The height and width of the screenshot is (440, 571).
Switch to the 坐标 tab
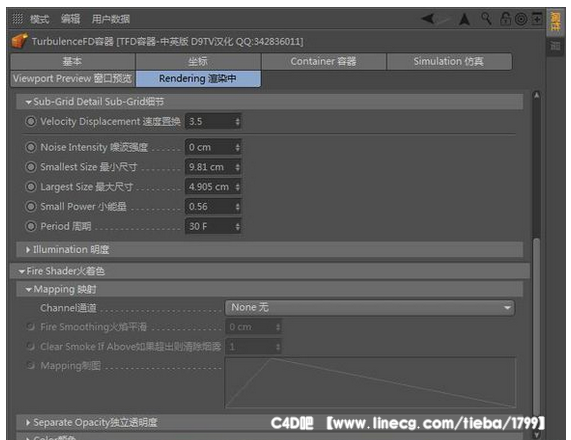tap(198, 61)
